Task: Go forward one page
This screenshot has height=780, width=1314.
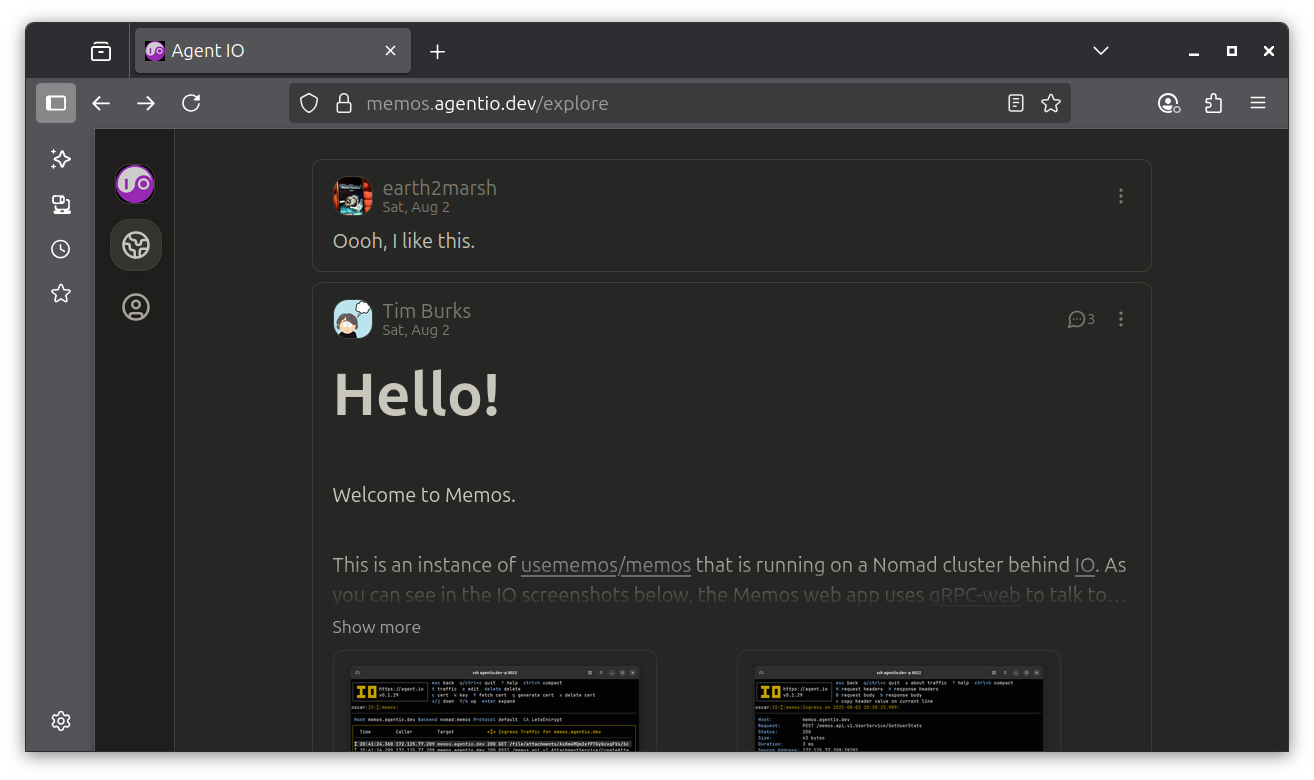Action: [146, 103]
